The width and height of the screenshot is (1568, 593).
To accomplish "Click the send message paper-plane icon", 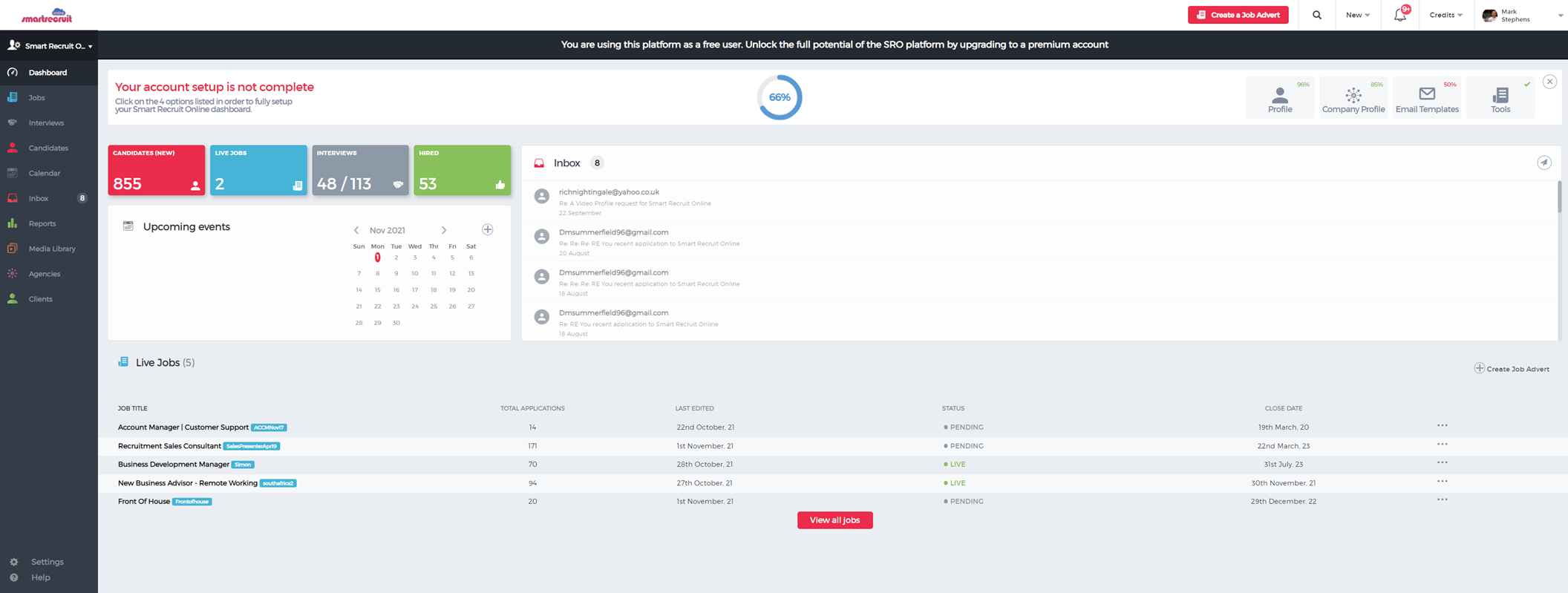I will 1544,163.
